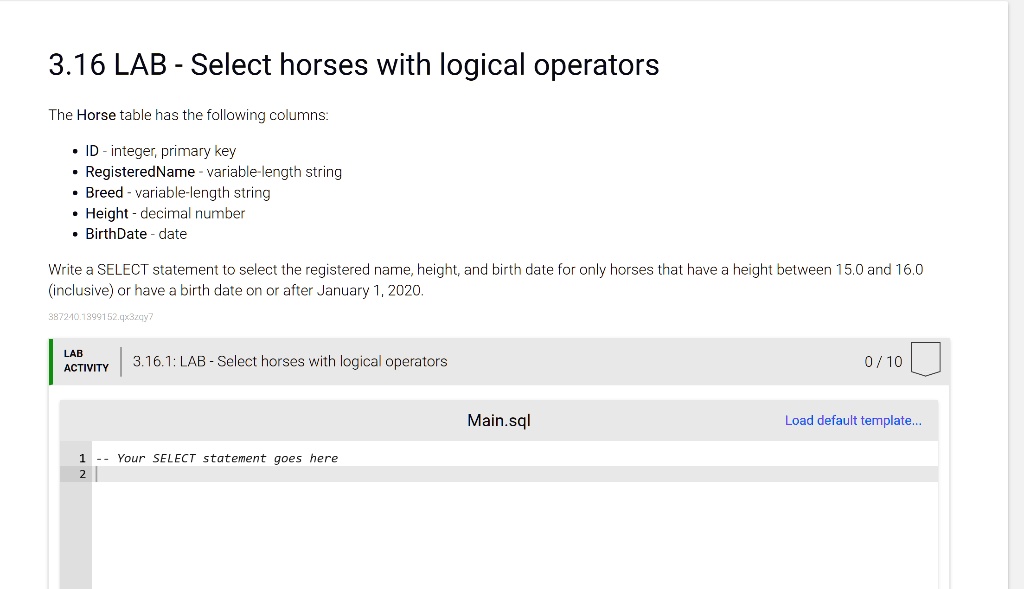Select the lab title 3.16.1: LAB - Select horses
Screen dimensions: 1024x589
[x=289, y=361]
